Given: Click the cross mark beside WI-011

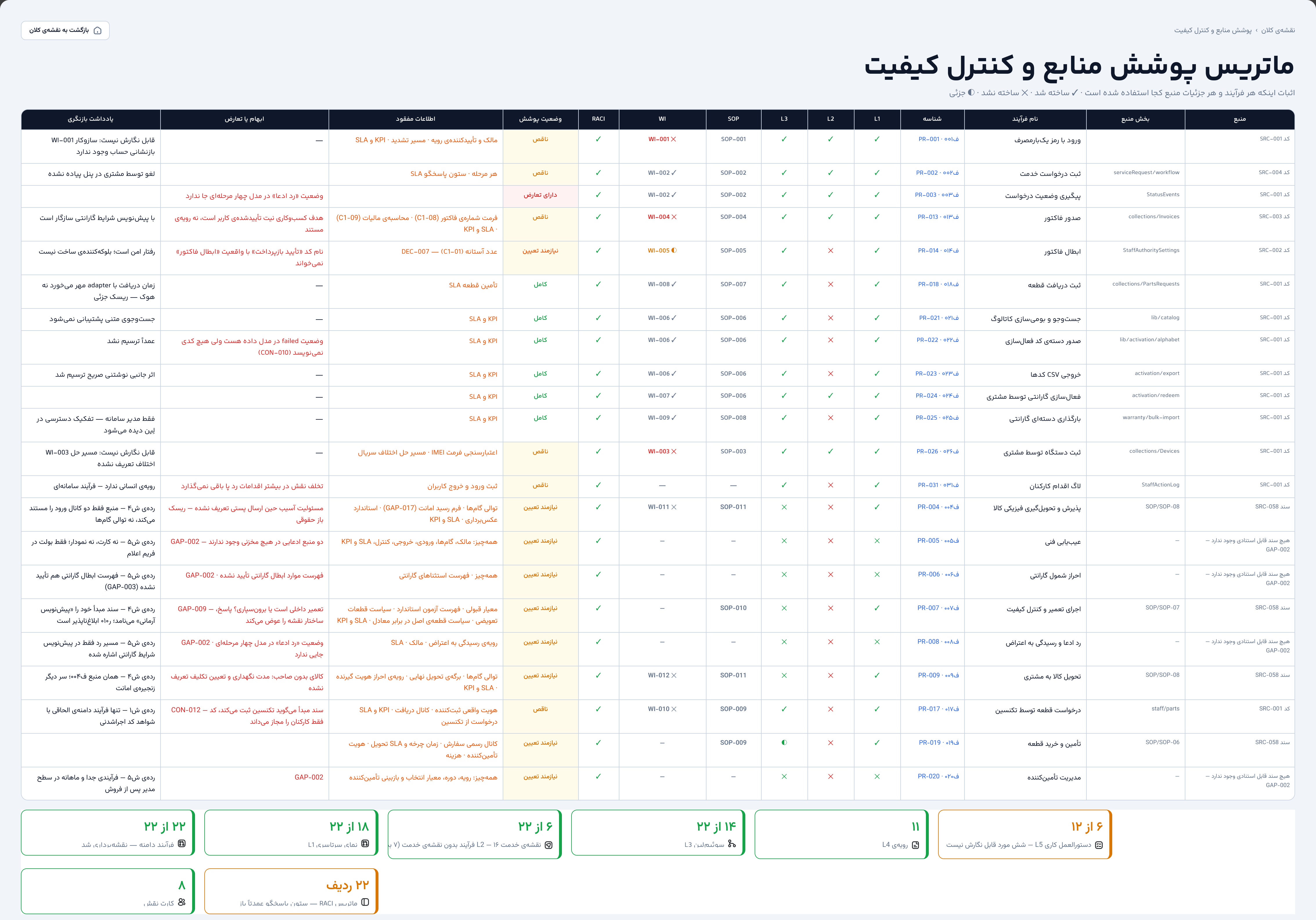Looking at the screenshot, I should [x=674, y=507].
